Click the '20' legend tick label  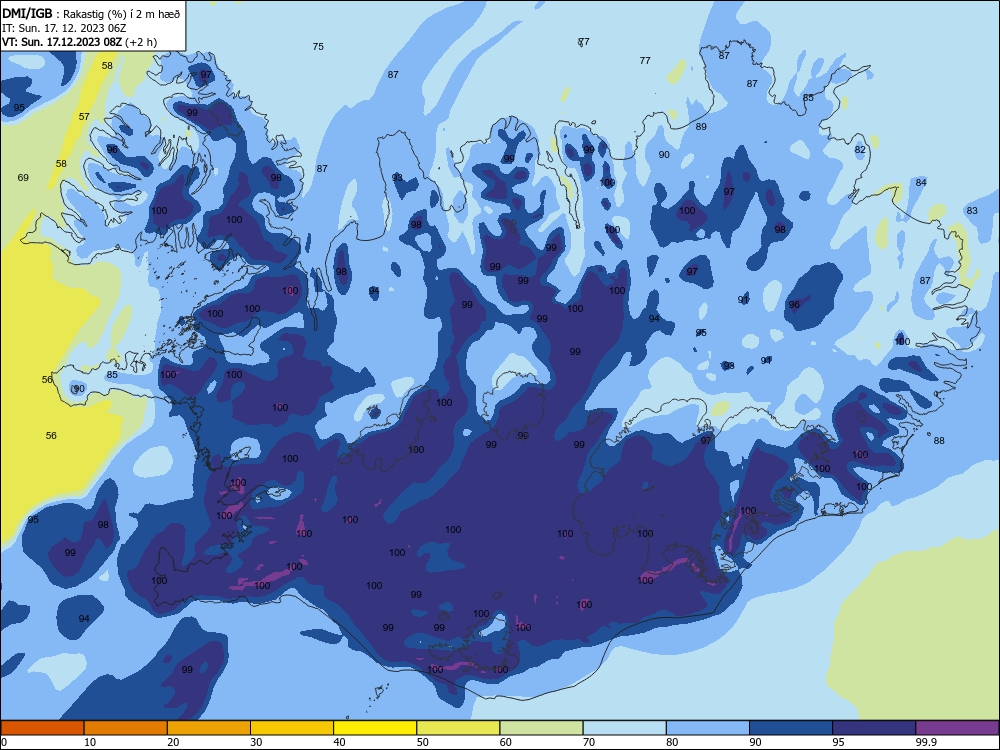pyautogui.click(x=173, y=742)
